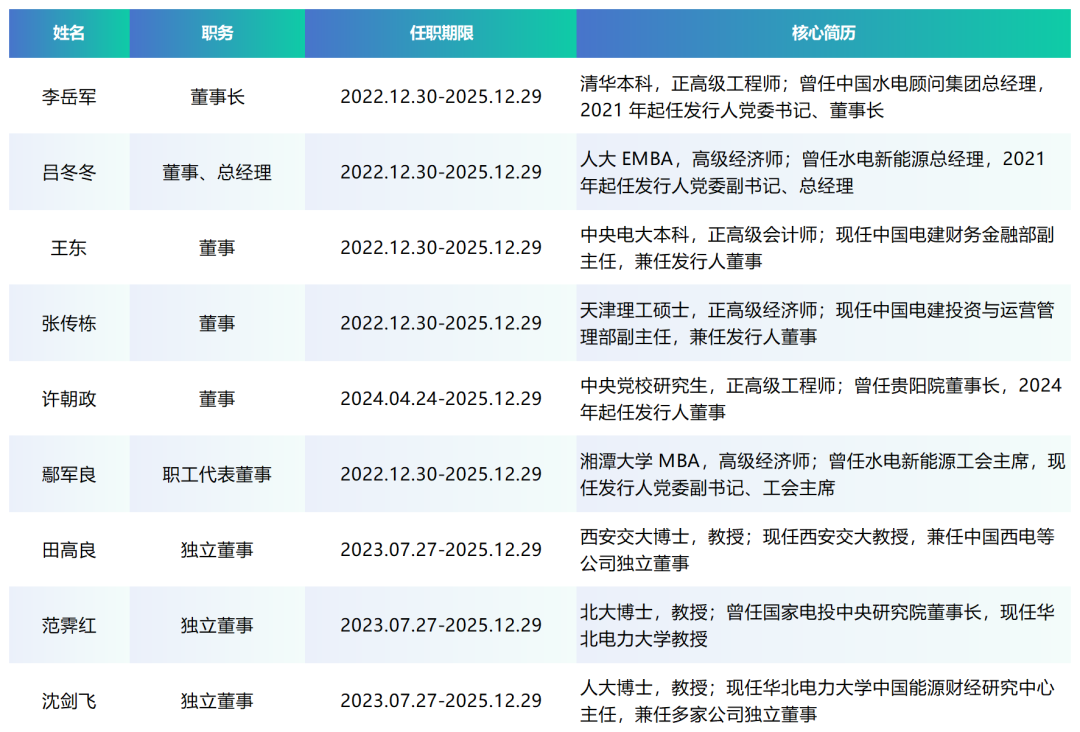1080x732 pixels.
Task: Select the name 许朝政
Action: pyautogui.click(x=69, y=399)
